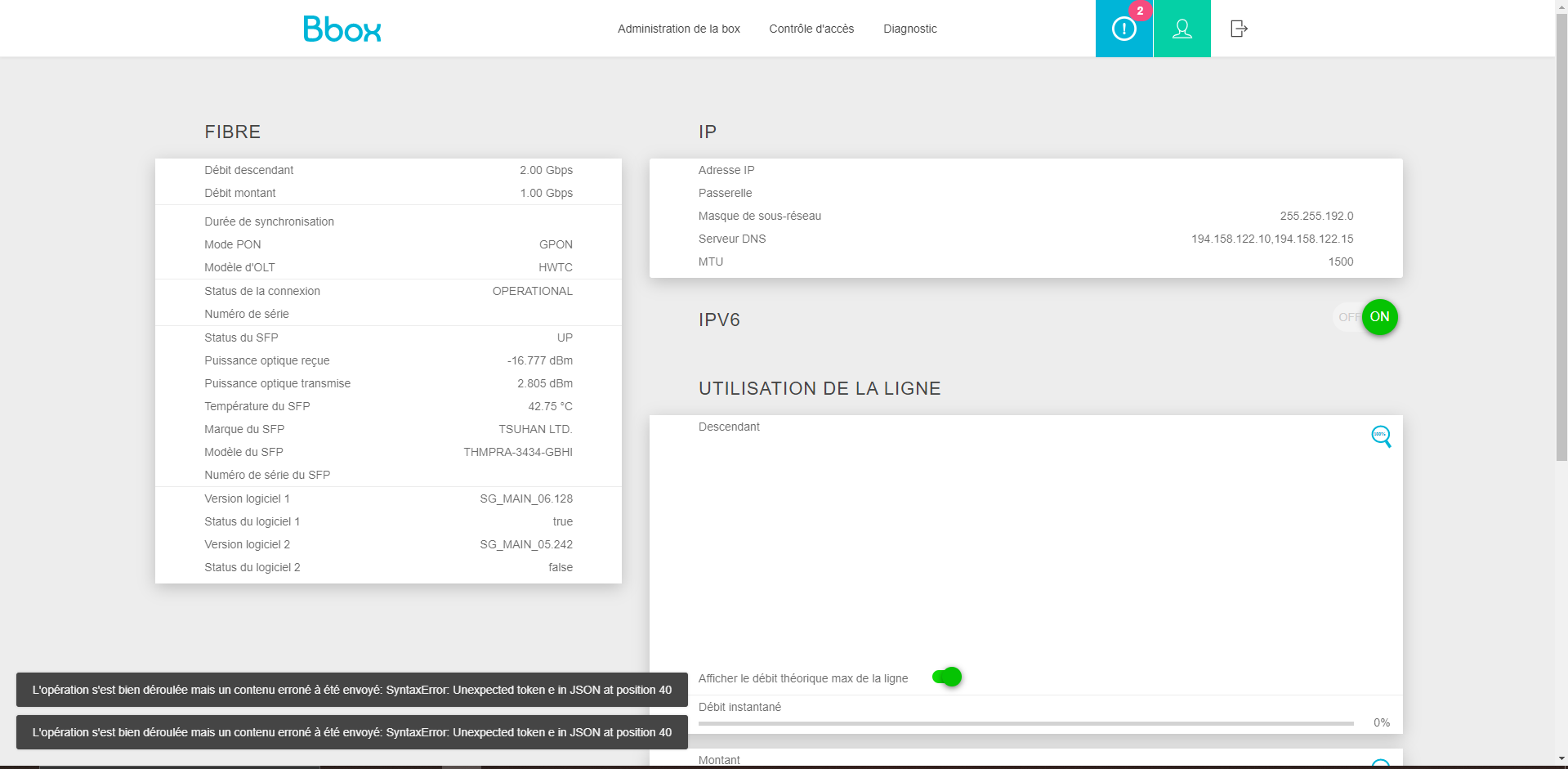Select the Status du logiciel 1 true value
This screenshot has height=769, width=1568.
(563, 521)
